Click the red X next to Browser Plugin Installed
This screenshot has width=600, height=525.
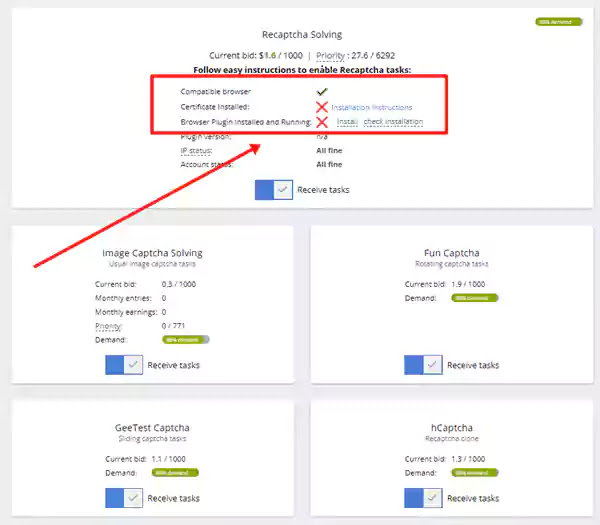tap(322, 122)
